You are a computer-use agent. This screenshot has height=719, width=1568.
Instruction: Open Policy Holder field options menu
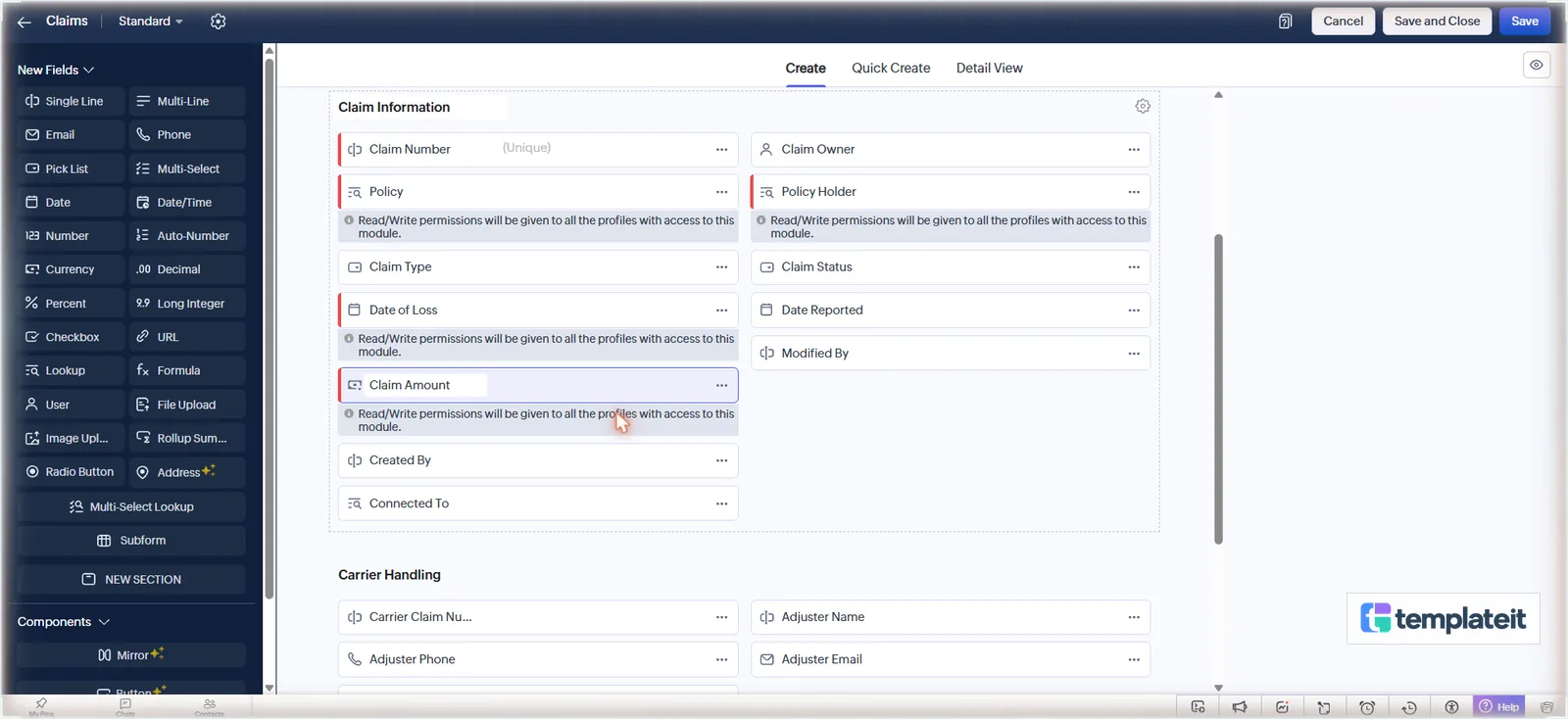1134,192
